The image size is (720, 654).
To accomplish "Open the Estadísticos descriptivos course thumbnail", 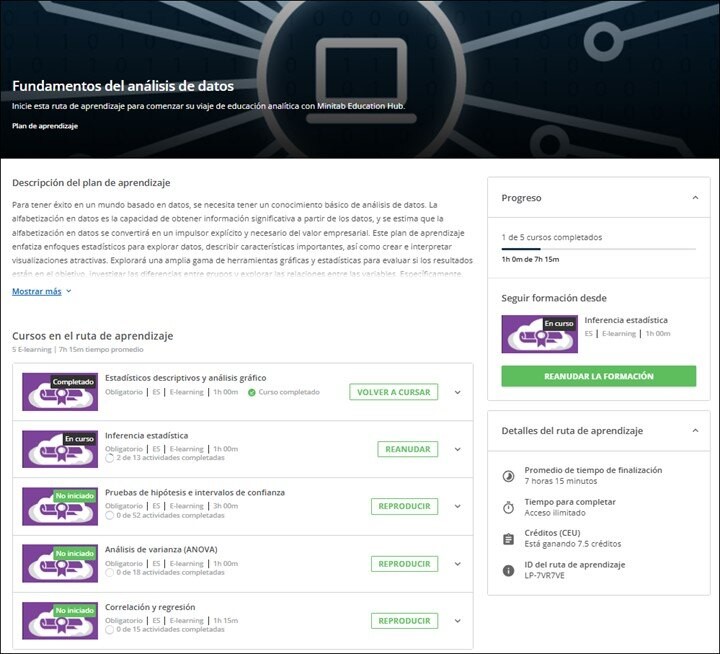I will [60, 392].
